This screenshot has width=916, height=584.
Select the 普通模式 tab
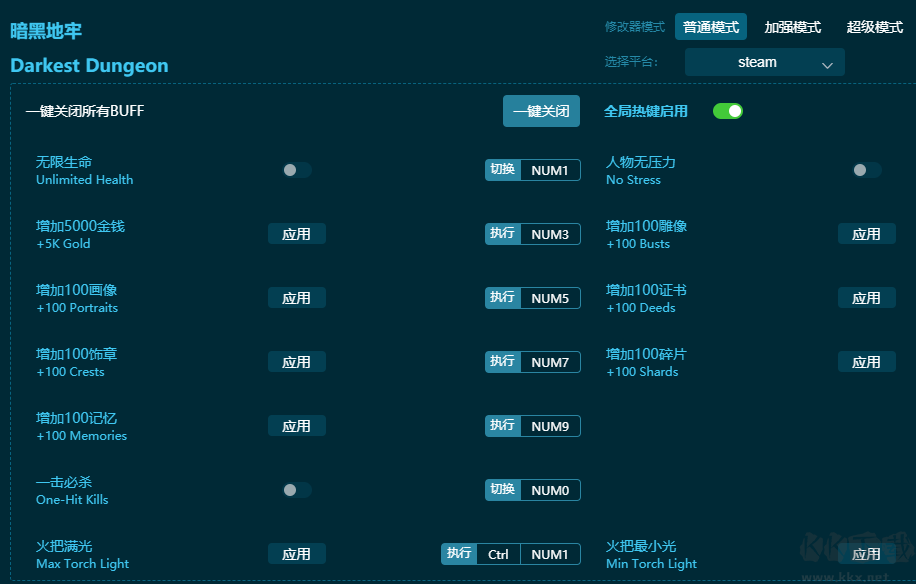point(711,27)
